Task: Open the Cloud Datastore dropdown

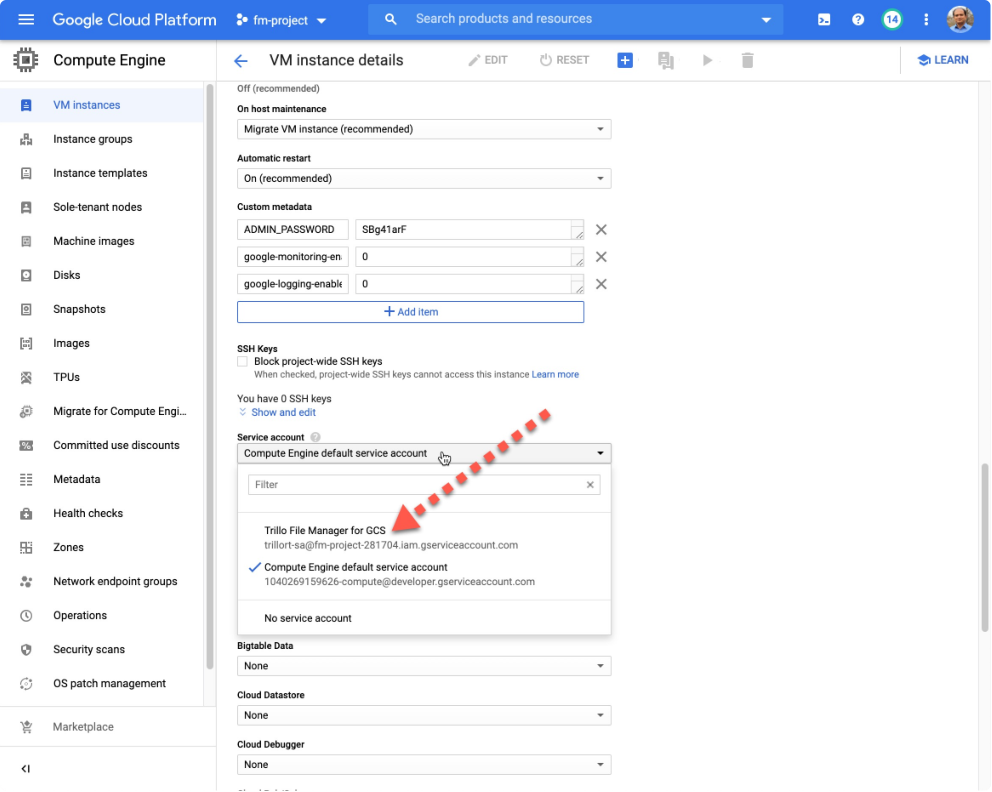Action: [x=424, y=715]
